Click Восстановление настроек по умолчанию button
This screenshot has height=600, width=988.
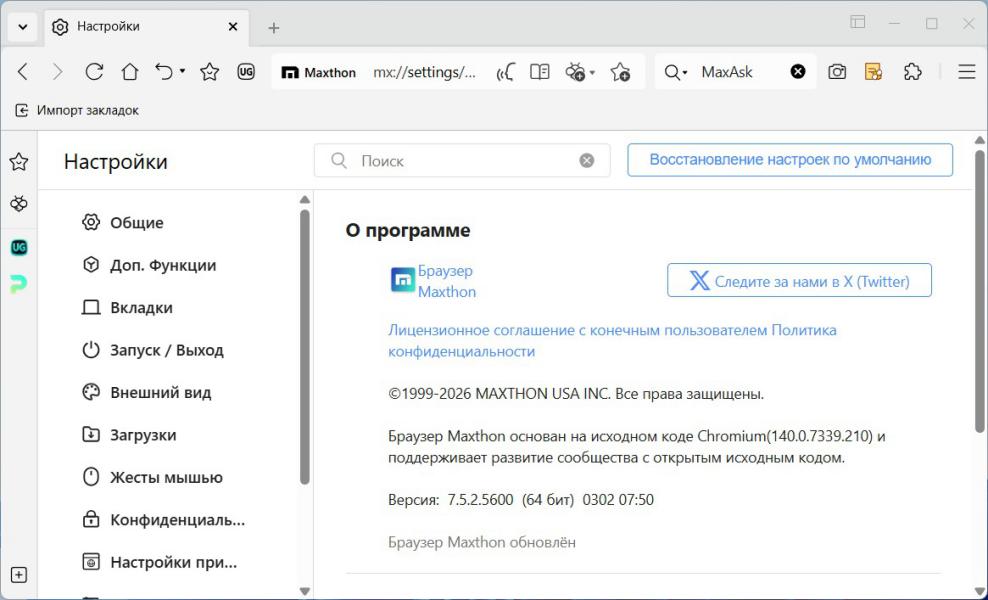coord(790,160)
